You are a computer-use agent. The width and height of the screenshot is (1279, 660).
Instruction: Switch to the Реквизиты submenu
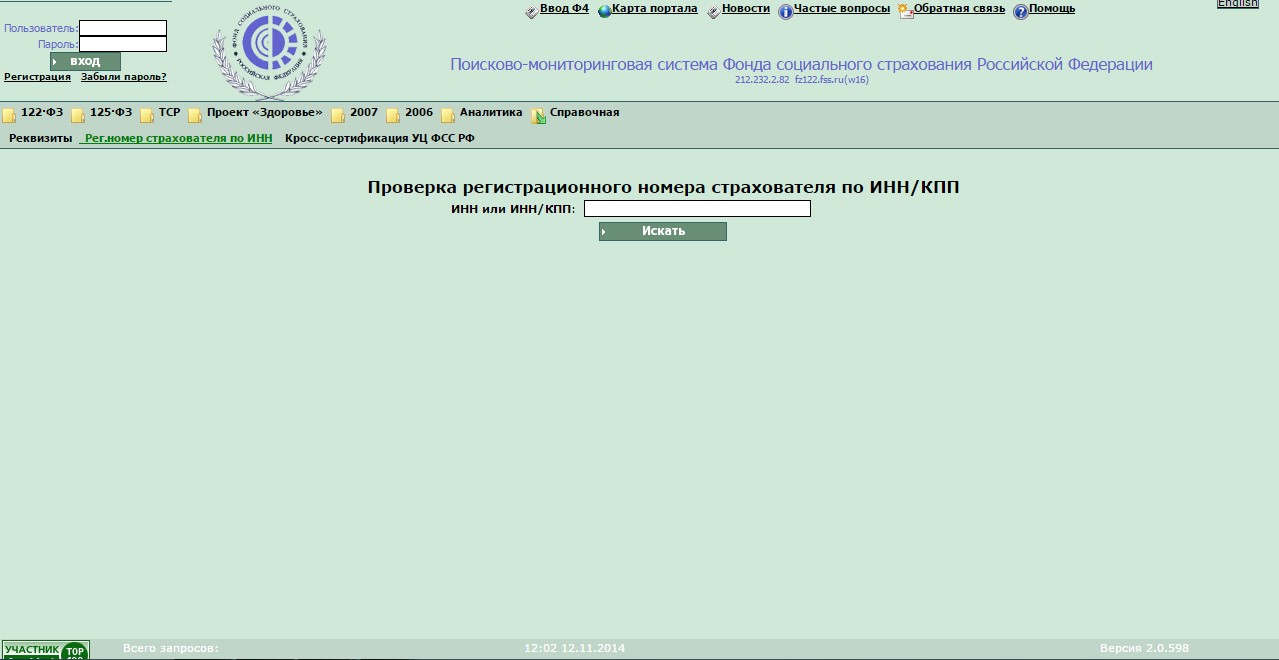(x=41, y=139)
